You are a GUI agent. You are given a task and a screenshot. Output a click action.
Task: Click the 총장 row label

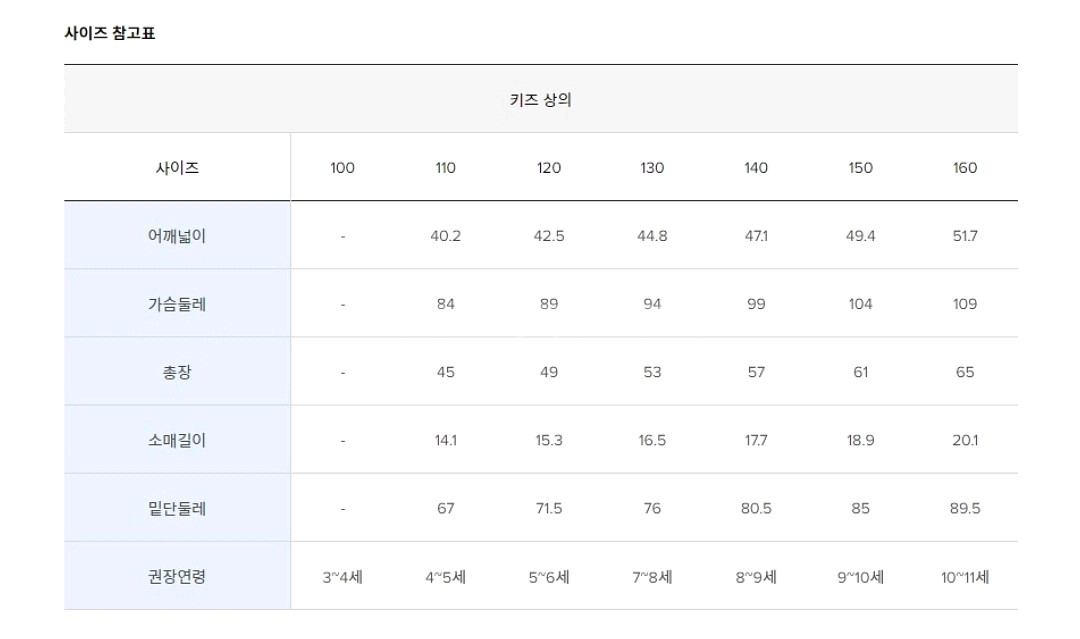point(177,372)
